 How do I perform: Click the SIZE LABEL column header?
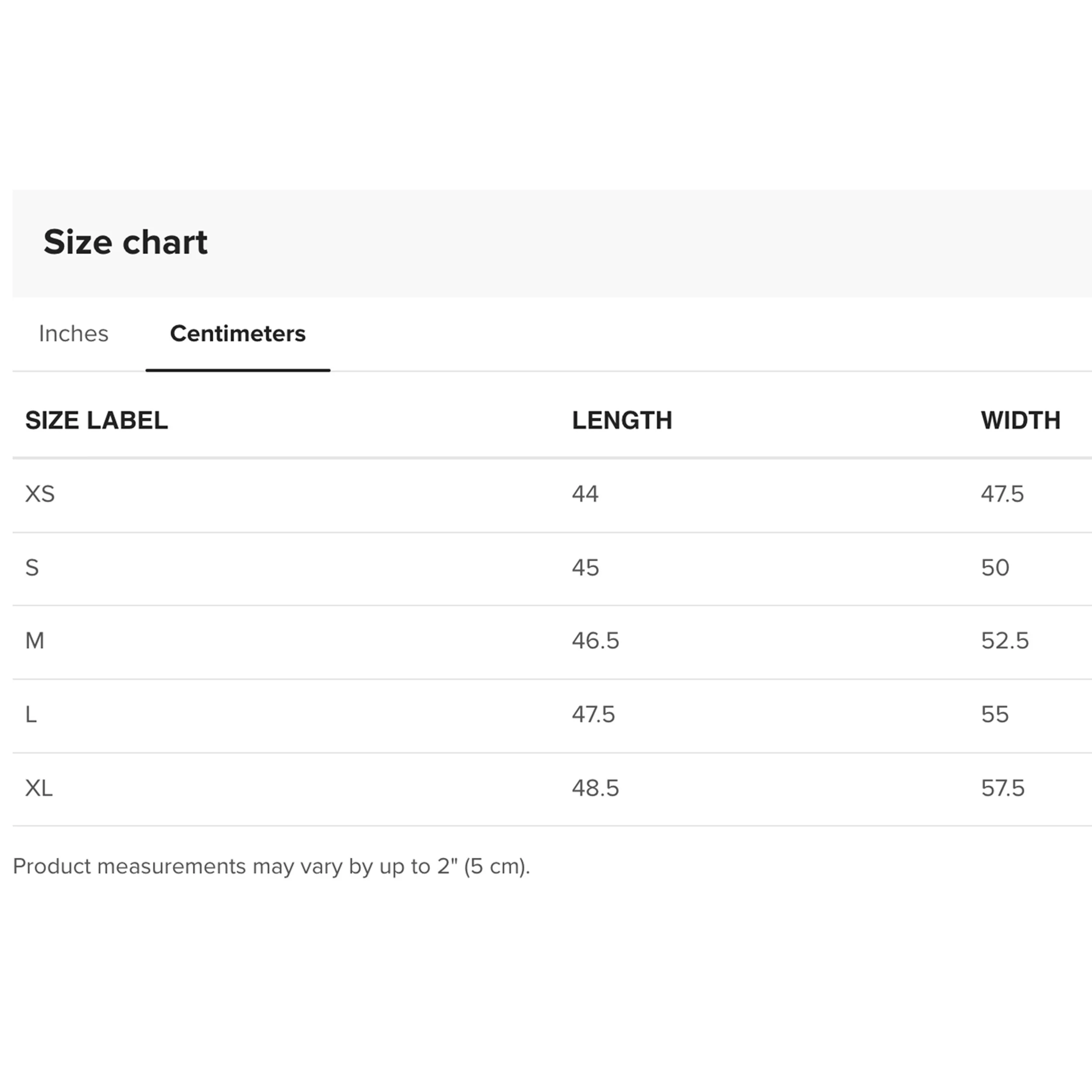point(97,421)
